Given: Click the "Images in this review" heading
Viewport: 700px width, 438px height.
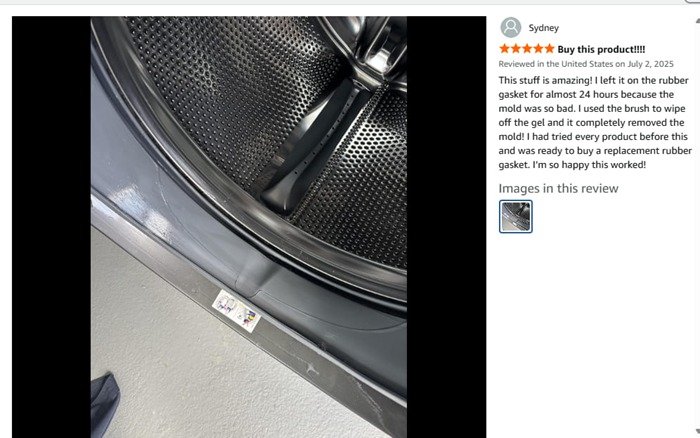Looking at the screenshot, I should (x=558, y=188).
